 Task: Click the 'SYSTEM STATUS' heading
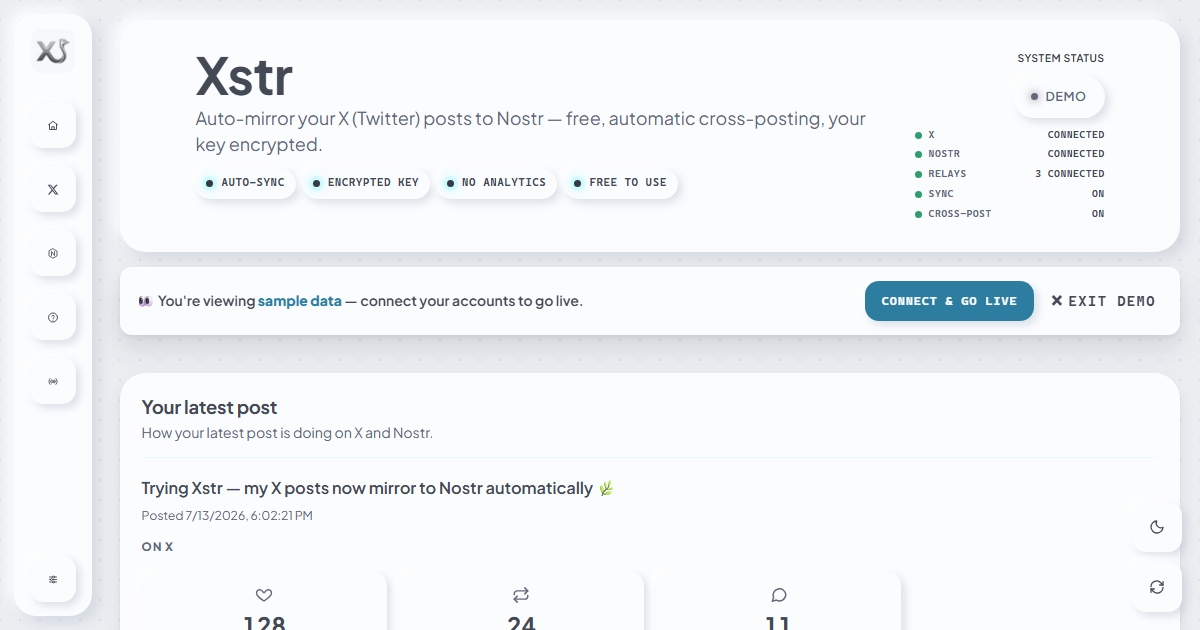pyautogui.click(x=1061, y=58)
